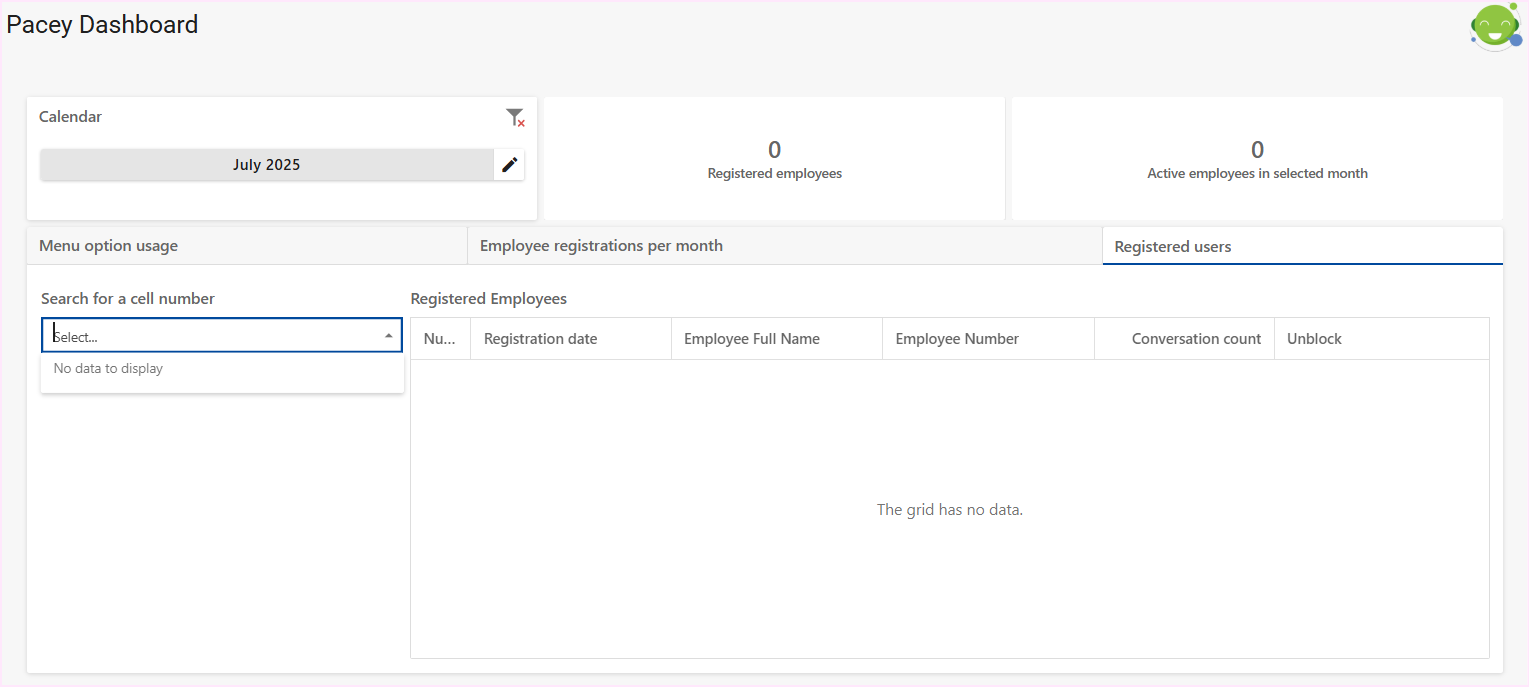Switch to the Menu option usage tab
This screenshot has width=1529, height=687.
(108, 246)
